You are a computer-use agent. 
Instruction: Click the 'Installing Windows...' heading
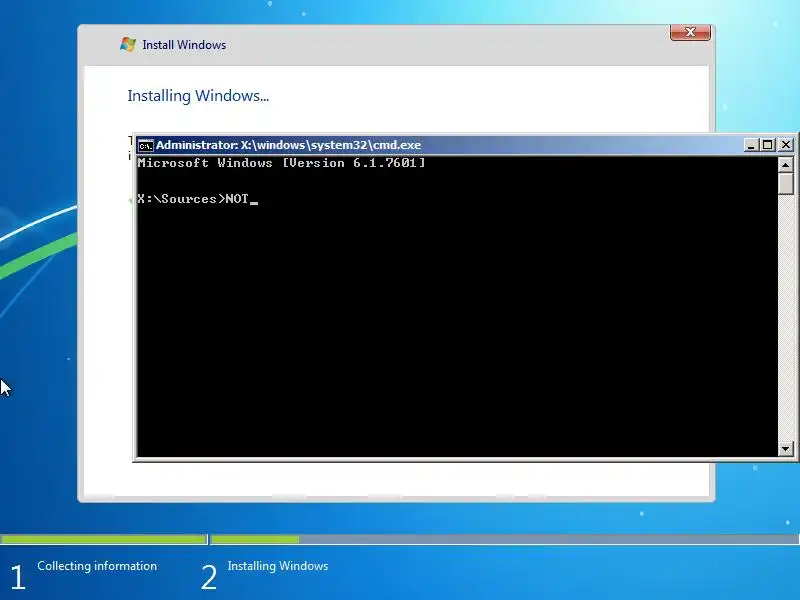[198, 95]
